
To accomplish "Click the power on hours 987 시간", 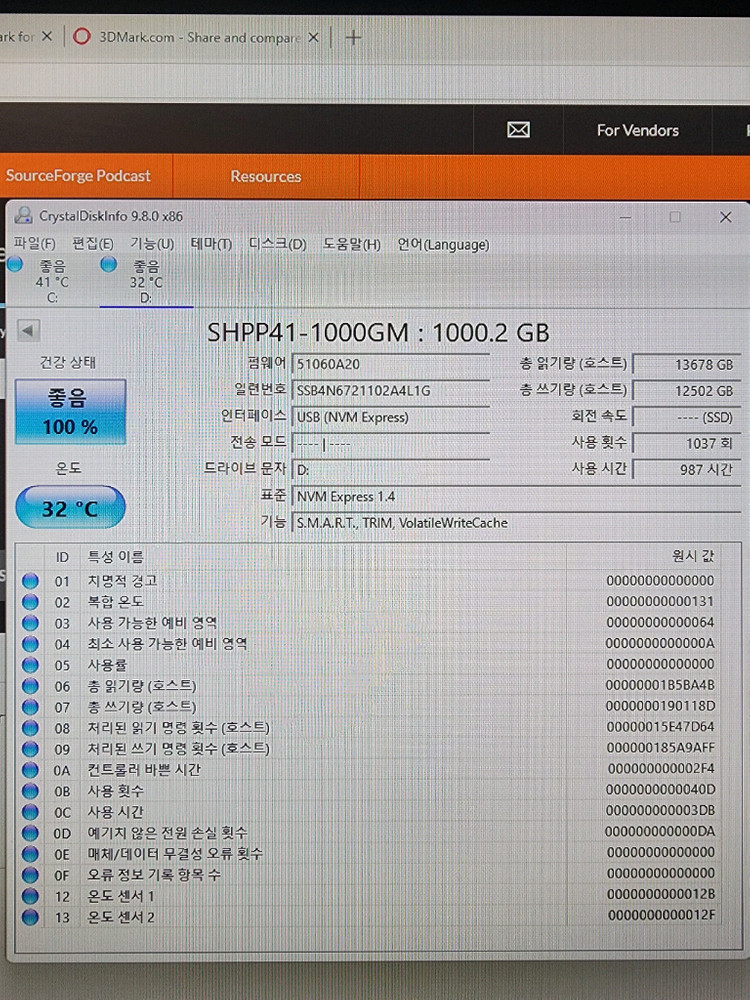I will coord(686,469).
